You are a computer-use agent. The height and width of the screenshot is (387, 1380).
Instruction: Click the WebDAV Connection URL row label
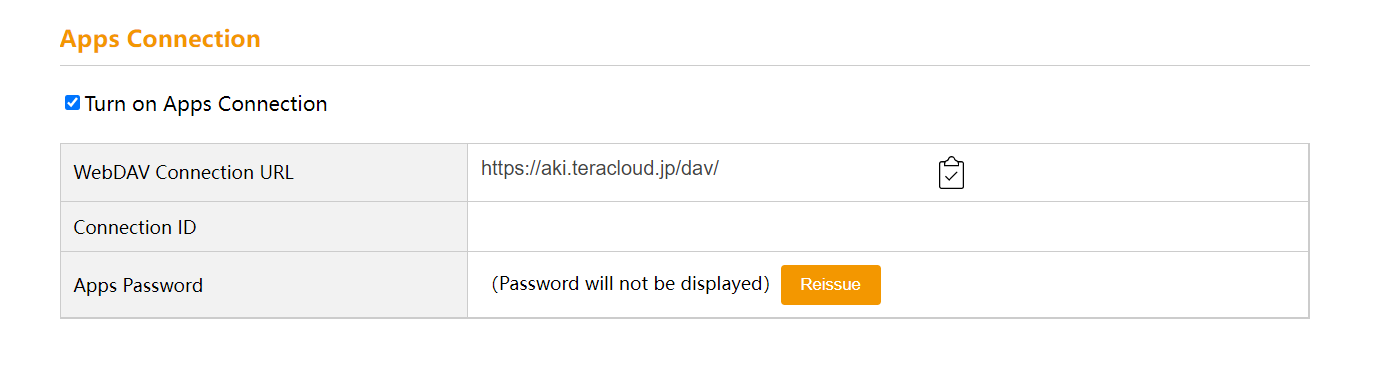click(184, 172)
